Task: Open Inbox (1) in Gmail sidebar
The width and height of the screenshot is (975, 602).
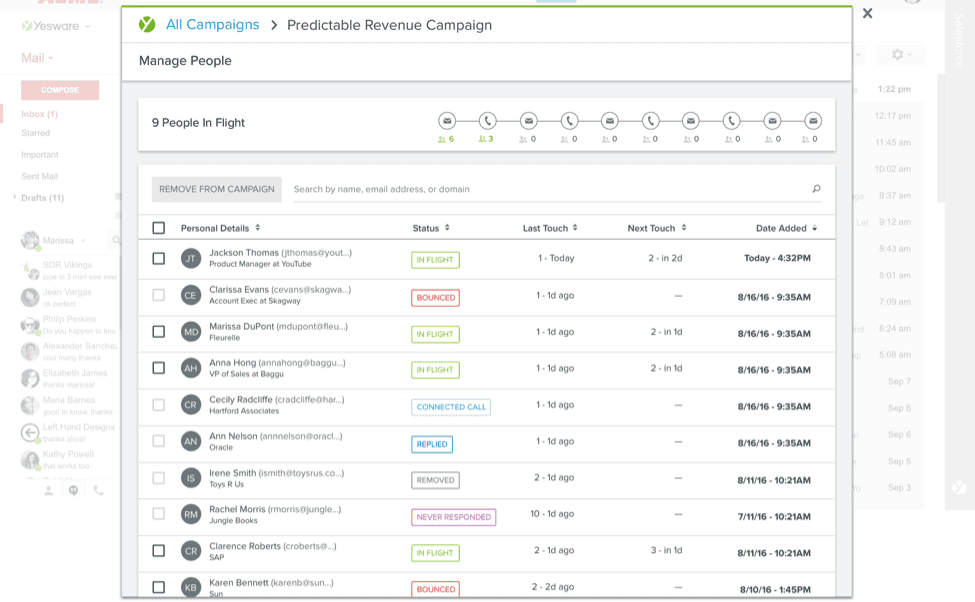Action: click(39, 114)
